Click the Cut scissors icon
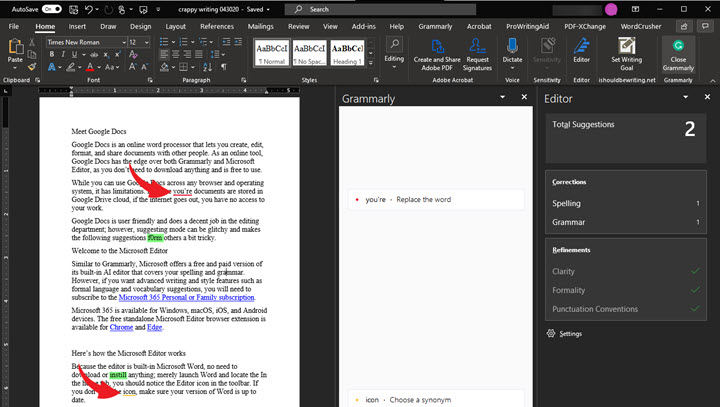The height and width of the screenshot is (407, 720). point(32,42)
